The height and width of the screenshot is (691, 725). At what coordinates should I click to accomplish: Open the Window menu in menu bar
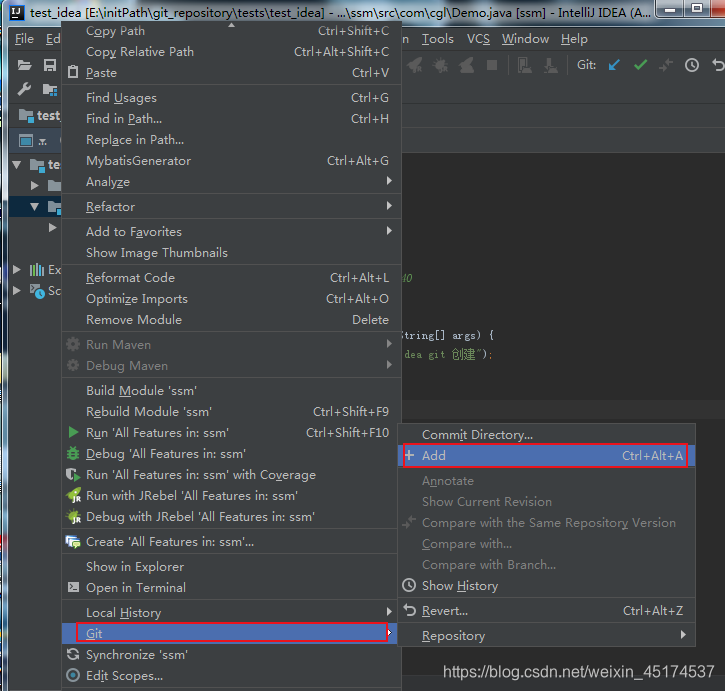pos(525,39)
